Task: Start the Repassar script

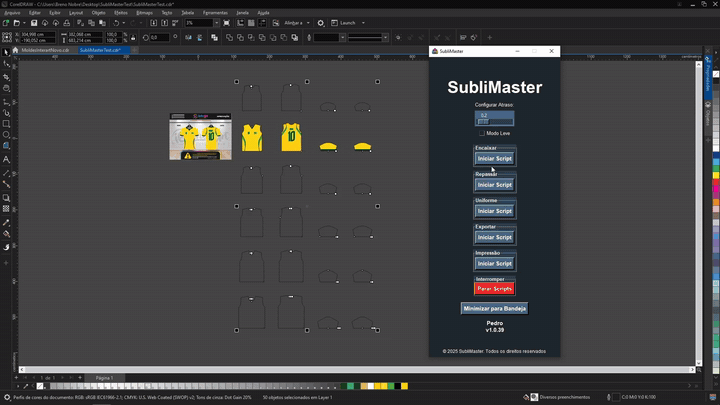Action: coord(495,185)
